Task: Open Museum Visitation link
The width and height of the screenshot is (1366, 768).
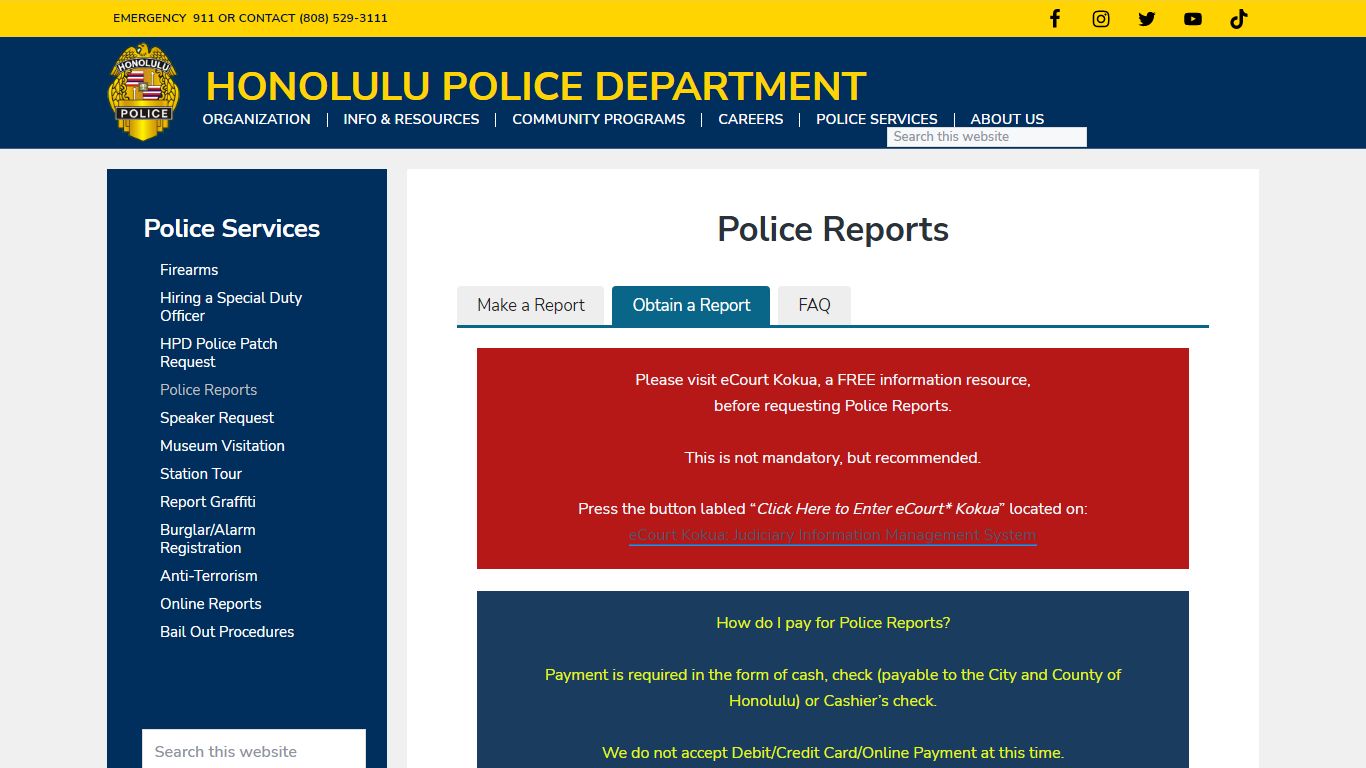Action: 222,446
